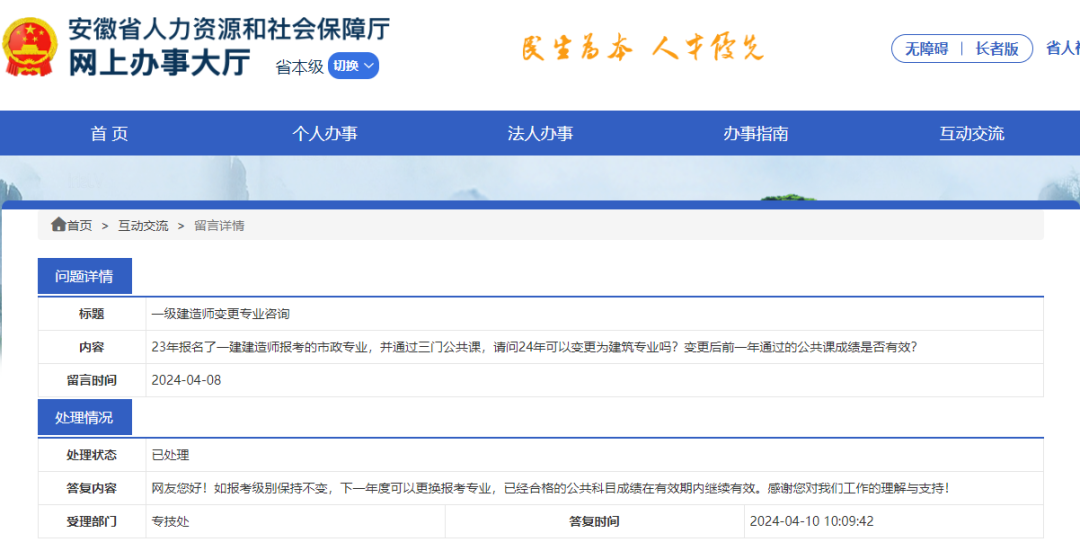The width and height of the screenshot is (1080, 542).
Task: Open the 个人办事 navigation tab
Action: (x=324, y=134)
